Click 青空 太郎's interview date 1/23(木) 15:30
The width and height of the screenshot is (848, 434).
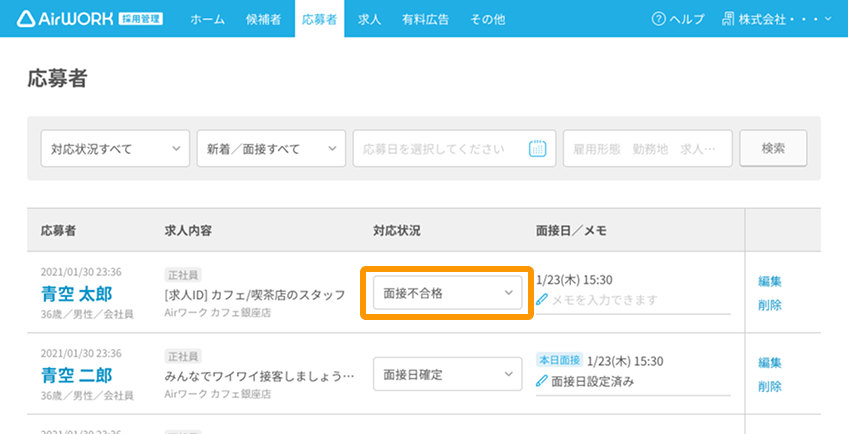(x=574, y=280)
